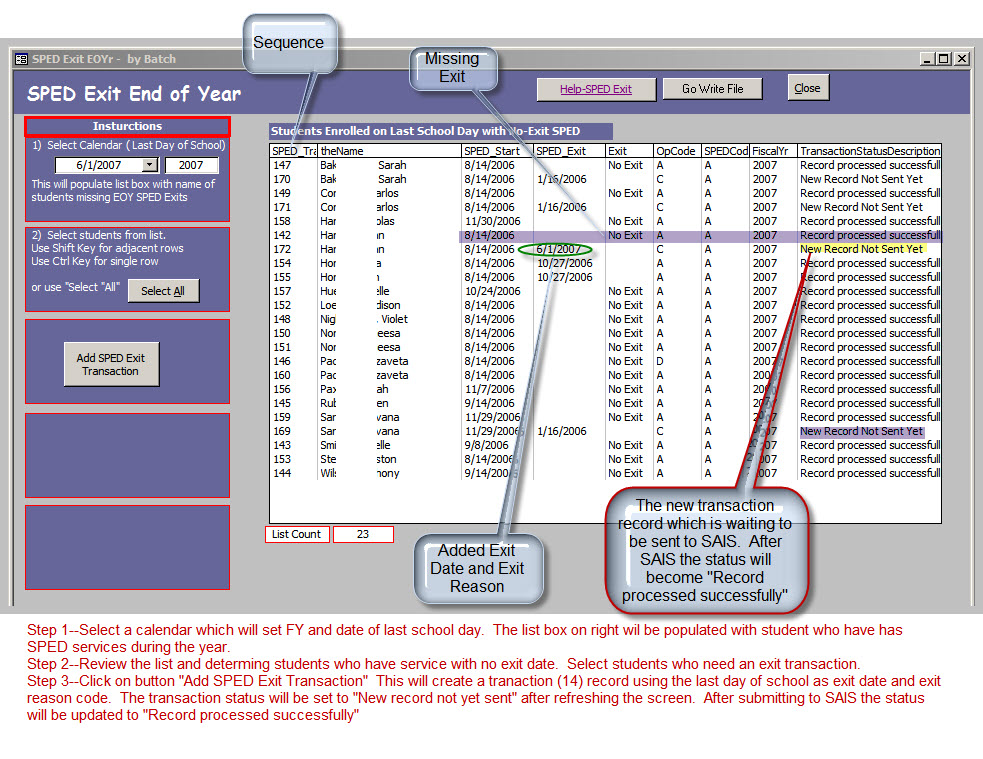Screen dimensions: 983x759
Task: Click the 6/1/2007 exit date in row 172
Action: (558, 249)
